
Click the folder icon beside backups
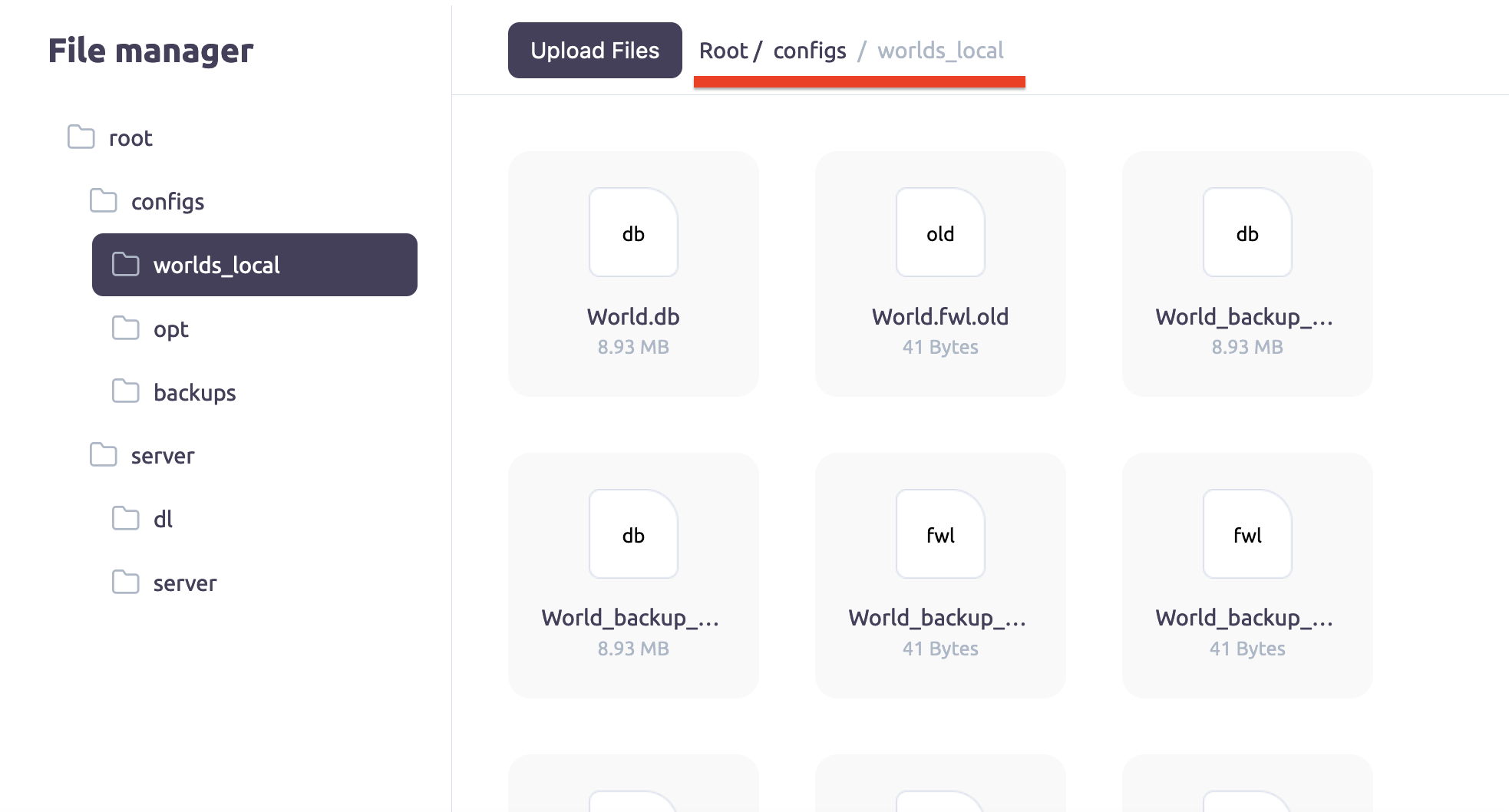coord(125,392)
